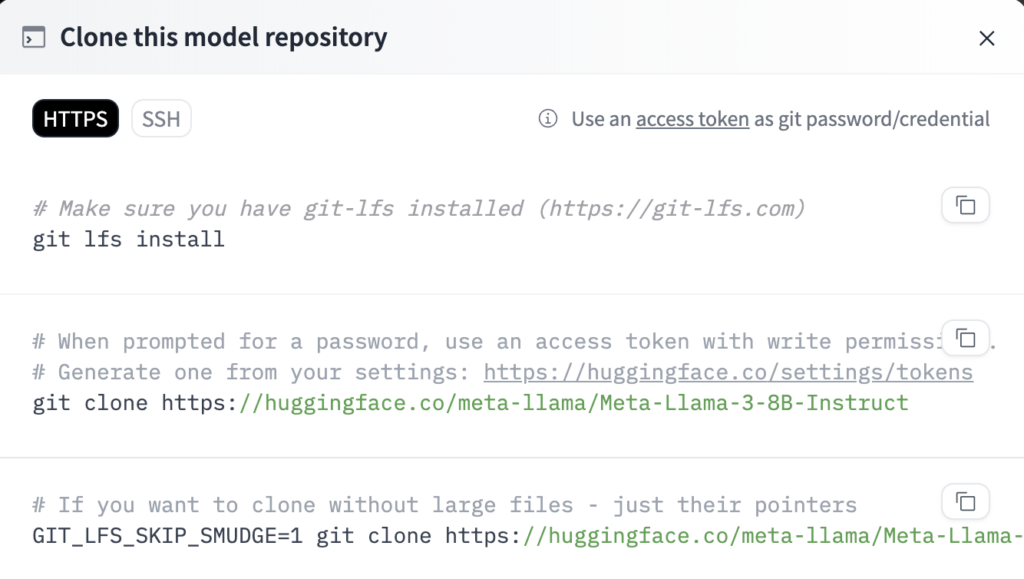1024x579 pixels.
Task: Click the 'clone without large files' comment
Action: (x=444, y=505)
